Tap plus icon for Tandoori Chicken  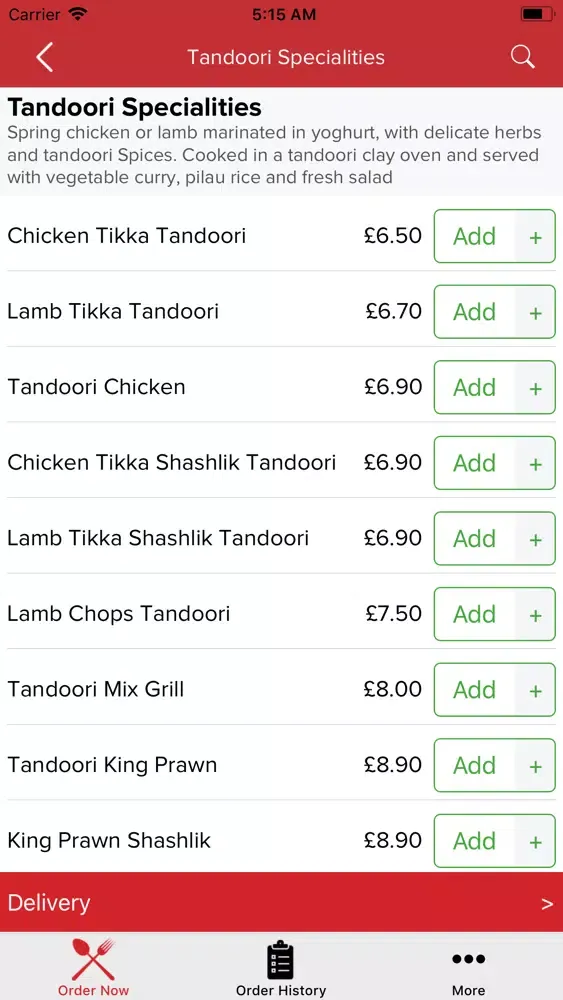point(536,388)
